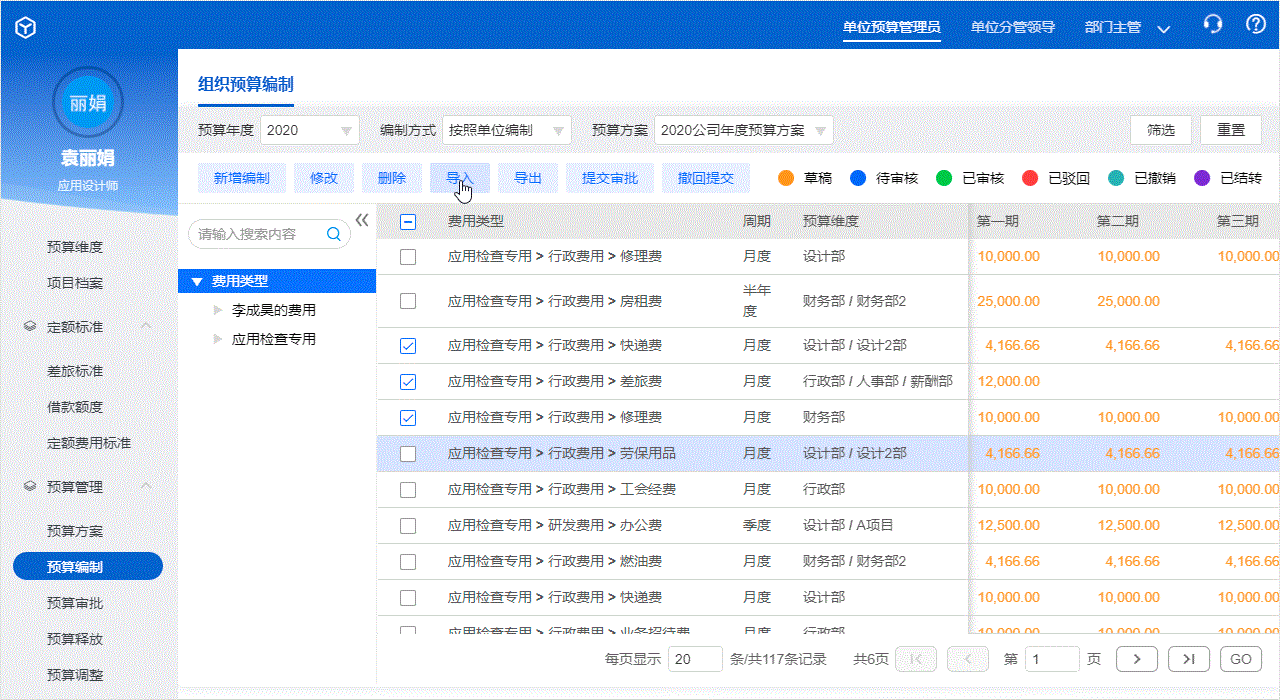Switch to 单位分管领导 tab
This screenshot has width=1280, height=700.
click(x=1013, y=27)
